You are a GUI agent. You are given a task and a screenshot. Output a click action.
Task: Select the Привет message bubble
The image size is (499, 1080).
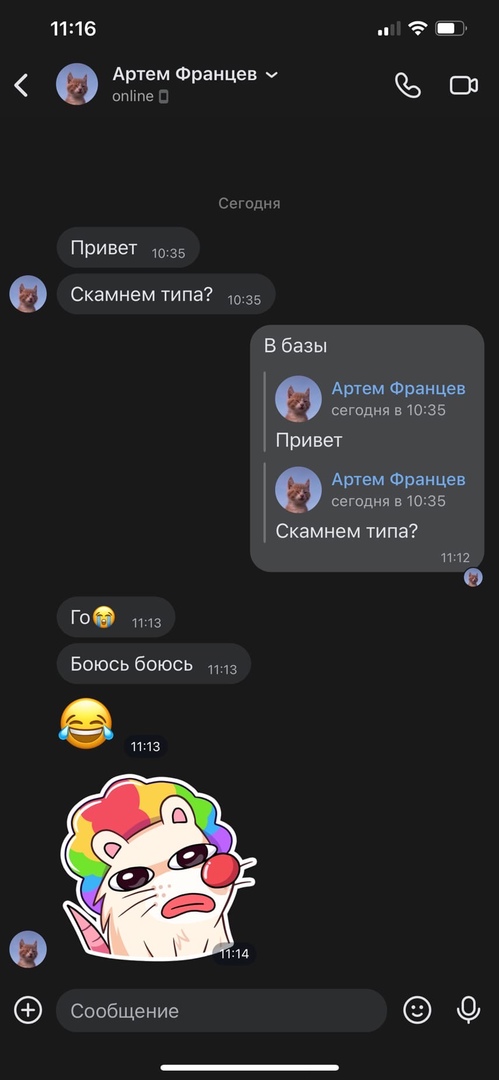click(128, 247)
